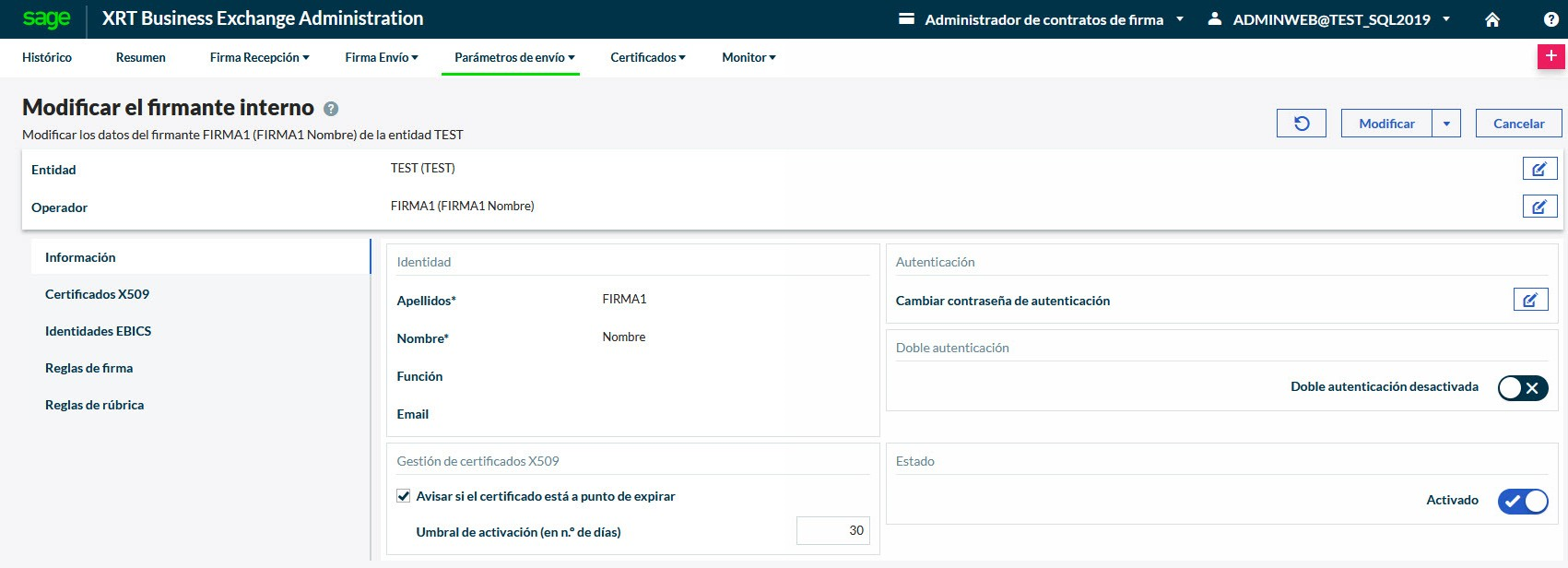Click the reset circular arrow button
Image resolution: width=1568 pixels, height=568 pixels.
tap(1301, 124)
